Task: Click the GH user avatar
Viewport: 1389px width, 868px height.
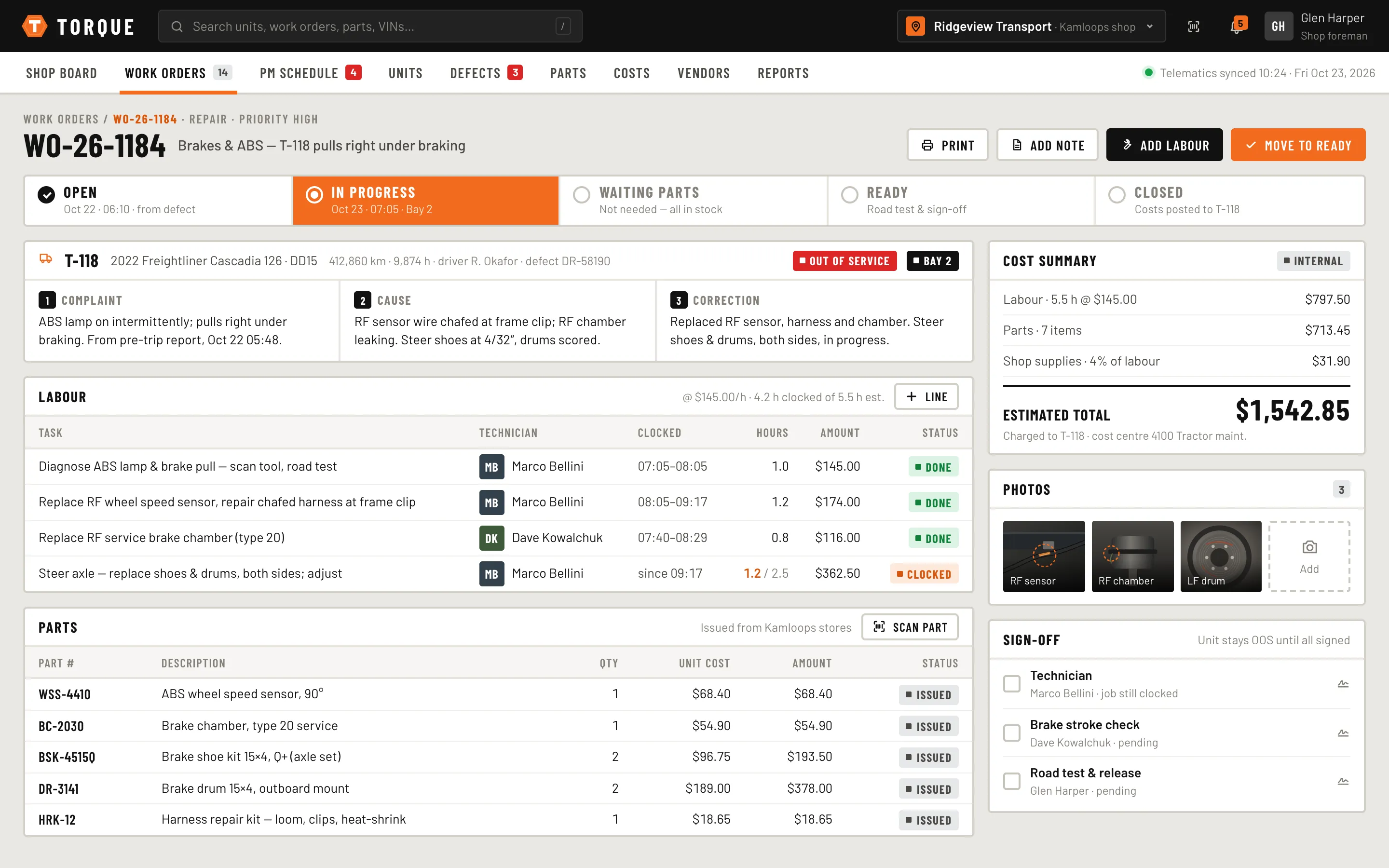Action: point(1278,27)
